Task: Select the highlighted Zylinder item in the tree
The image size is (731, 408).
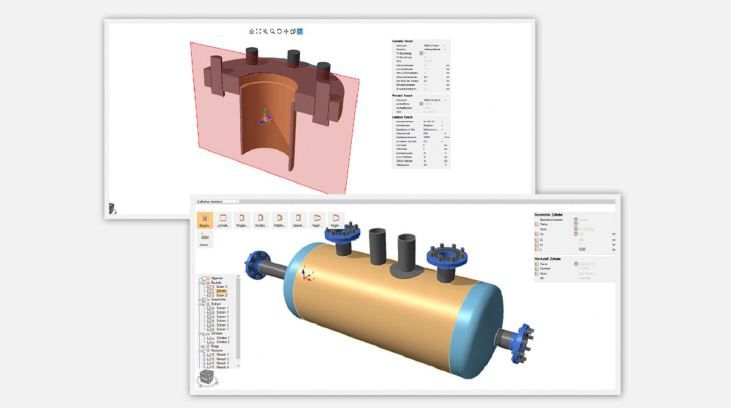Action: point(222,291)
